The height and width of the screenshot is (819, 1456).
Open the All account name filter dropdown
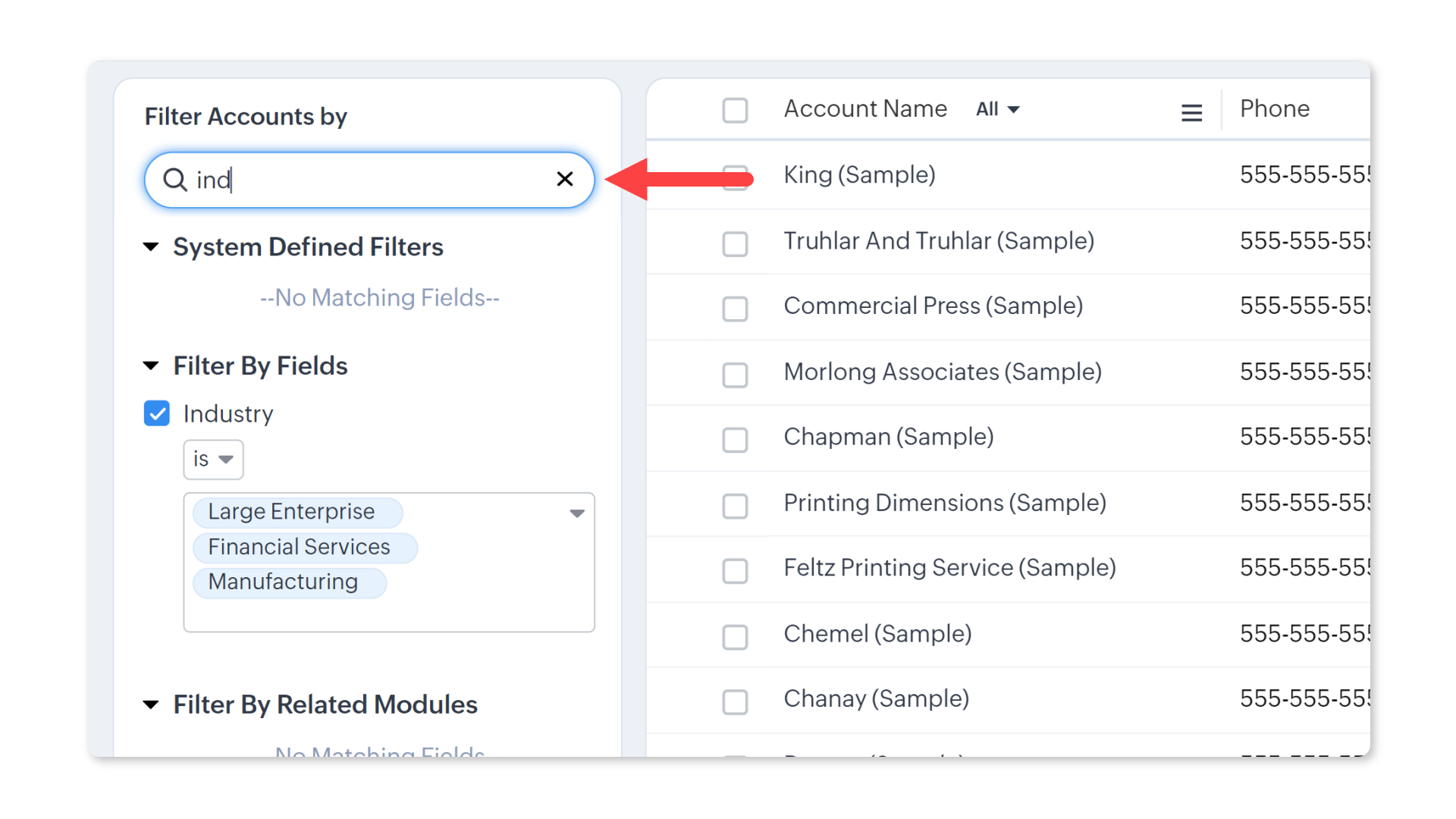[x=997, y=110]
